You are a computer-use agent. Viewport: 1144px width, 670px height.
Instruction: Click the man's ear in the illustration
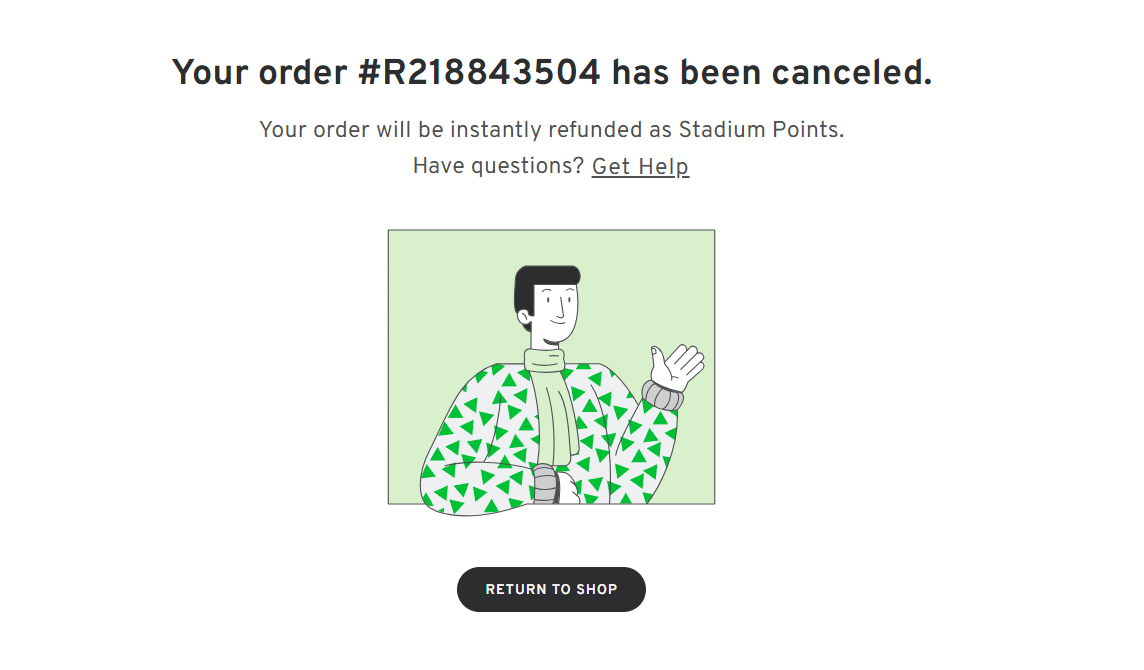(x=525, y=317)
